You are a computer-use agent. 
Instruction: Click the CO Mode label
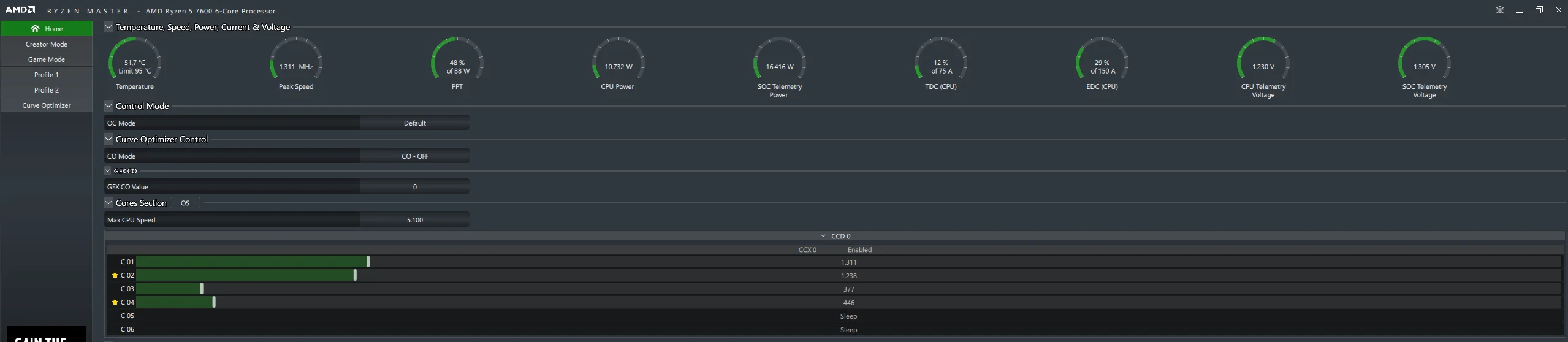tap(121, 156)
